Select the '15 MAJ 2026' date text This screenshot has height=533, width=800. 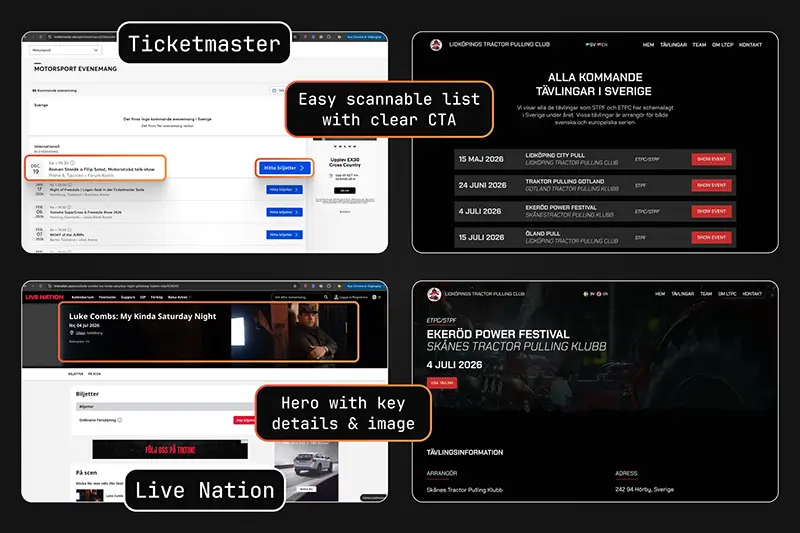point(481,159)
